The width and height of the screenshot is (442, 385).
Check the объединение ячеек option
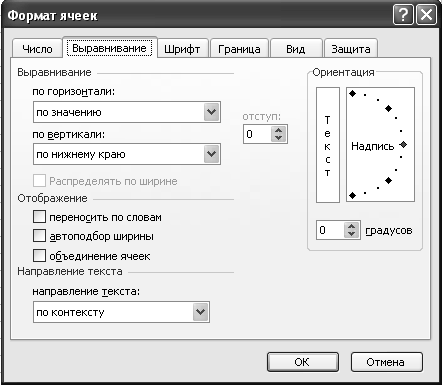39,256
